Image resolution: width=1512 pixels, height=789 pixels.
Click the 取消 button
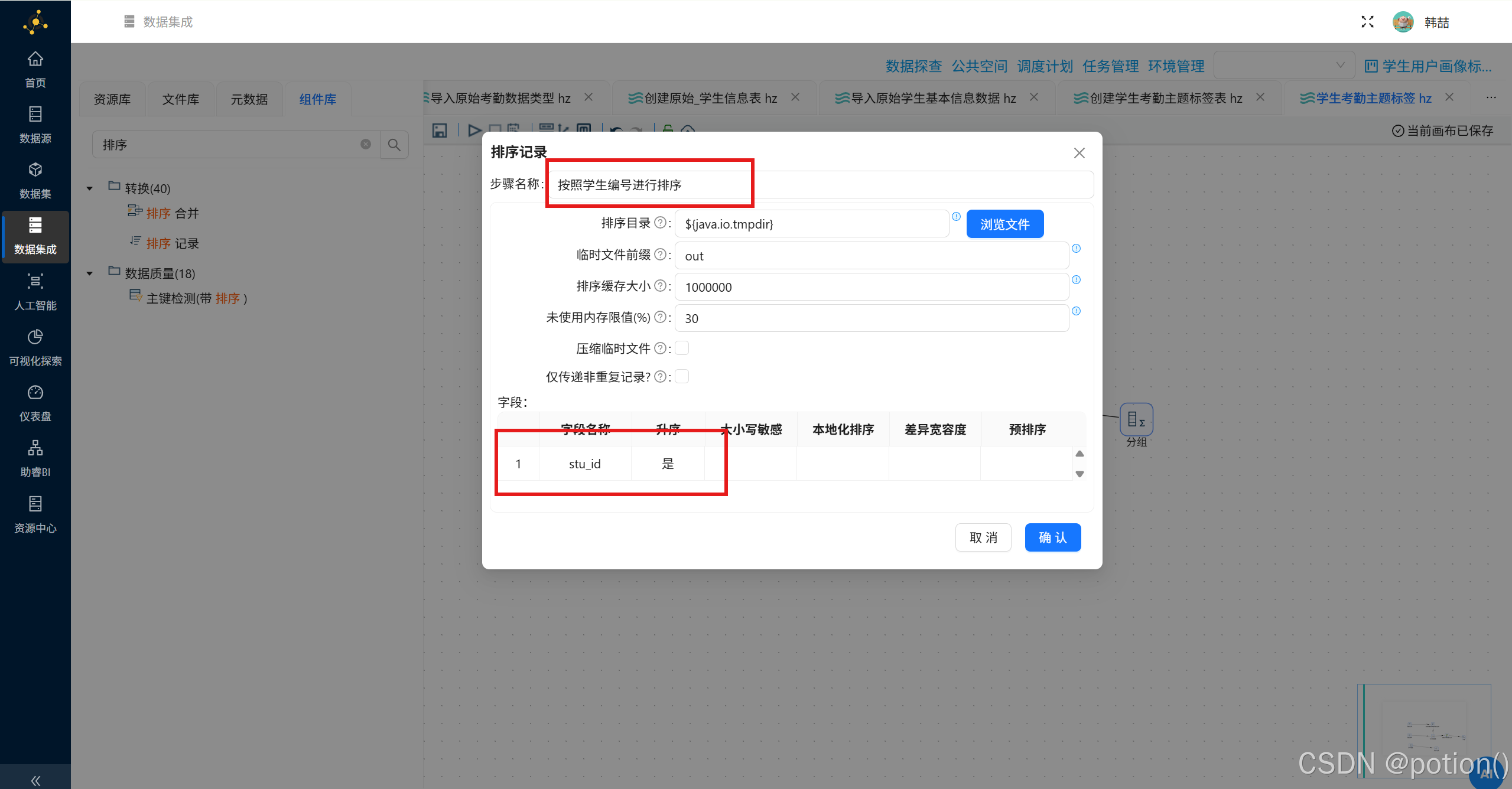point(983,537)
